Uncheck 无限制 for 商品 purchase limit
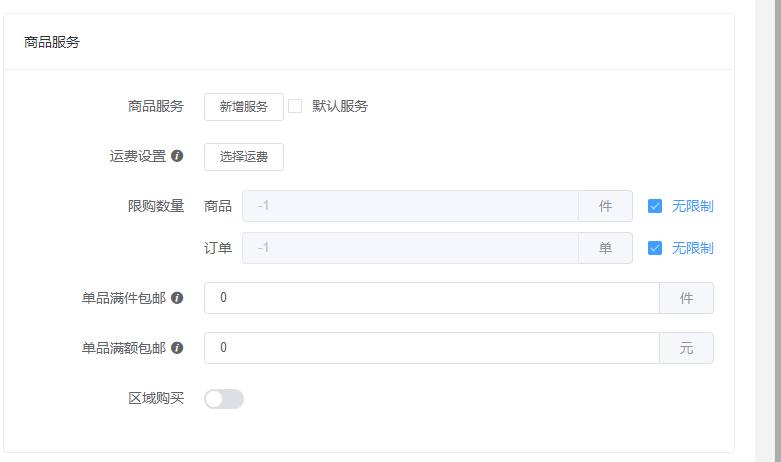The height and width of the screenshot is (462, 781). tap(655, 206)
